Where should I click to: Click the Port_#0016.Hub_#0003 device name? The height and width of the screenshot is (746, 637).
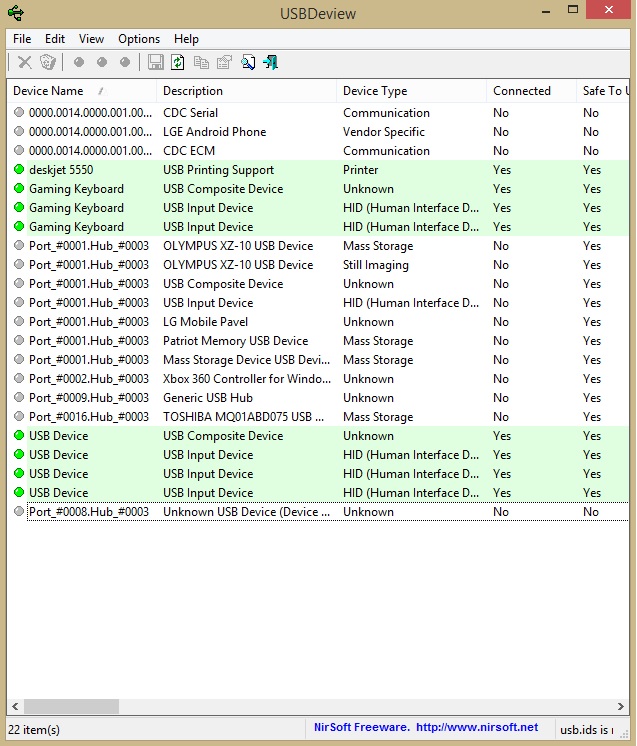(x=89, y=417)
